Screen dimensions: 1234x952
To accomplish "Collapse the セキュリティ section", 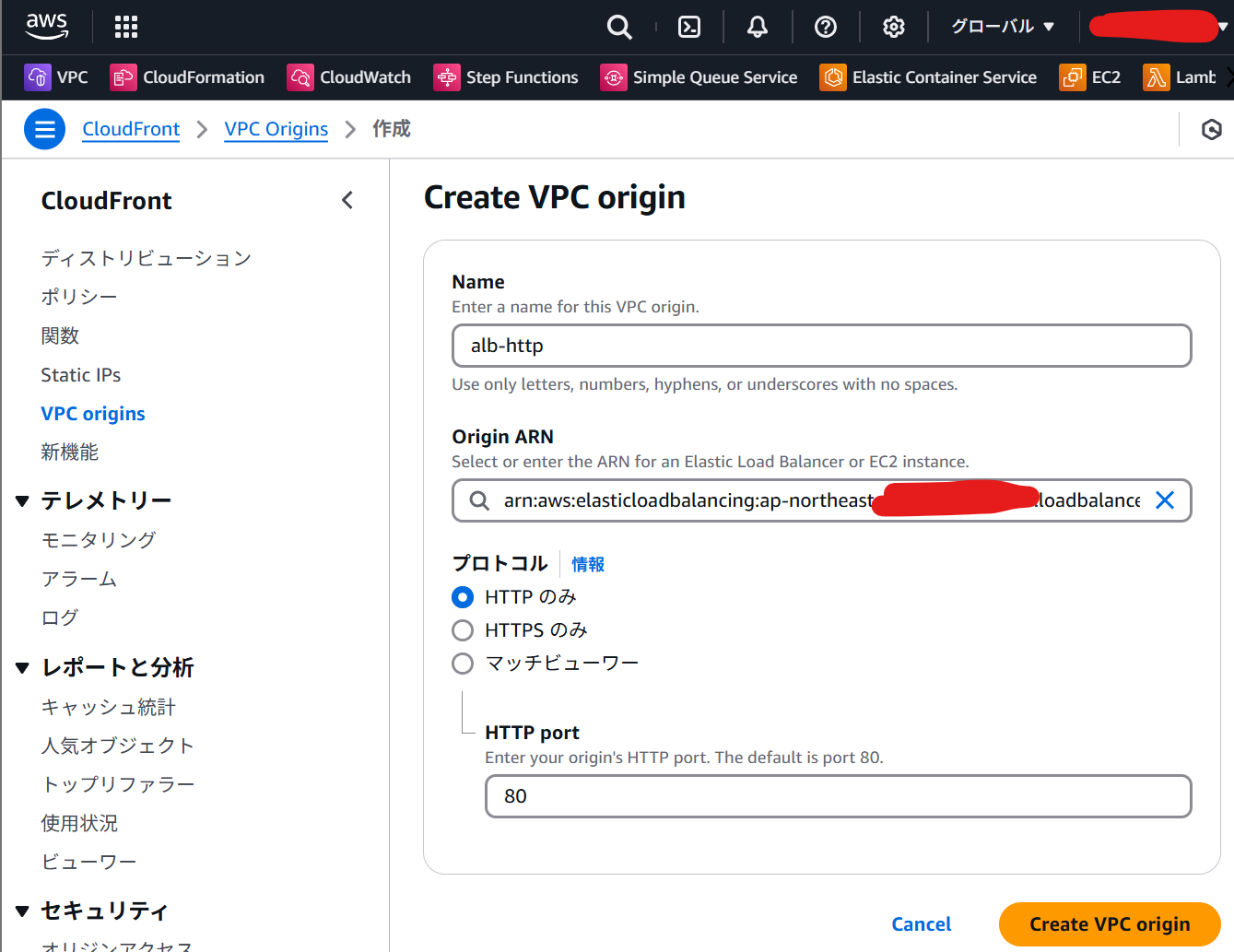I will [x=22, y=911].
